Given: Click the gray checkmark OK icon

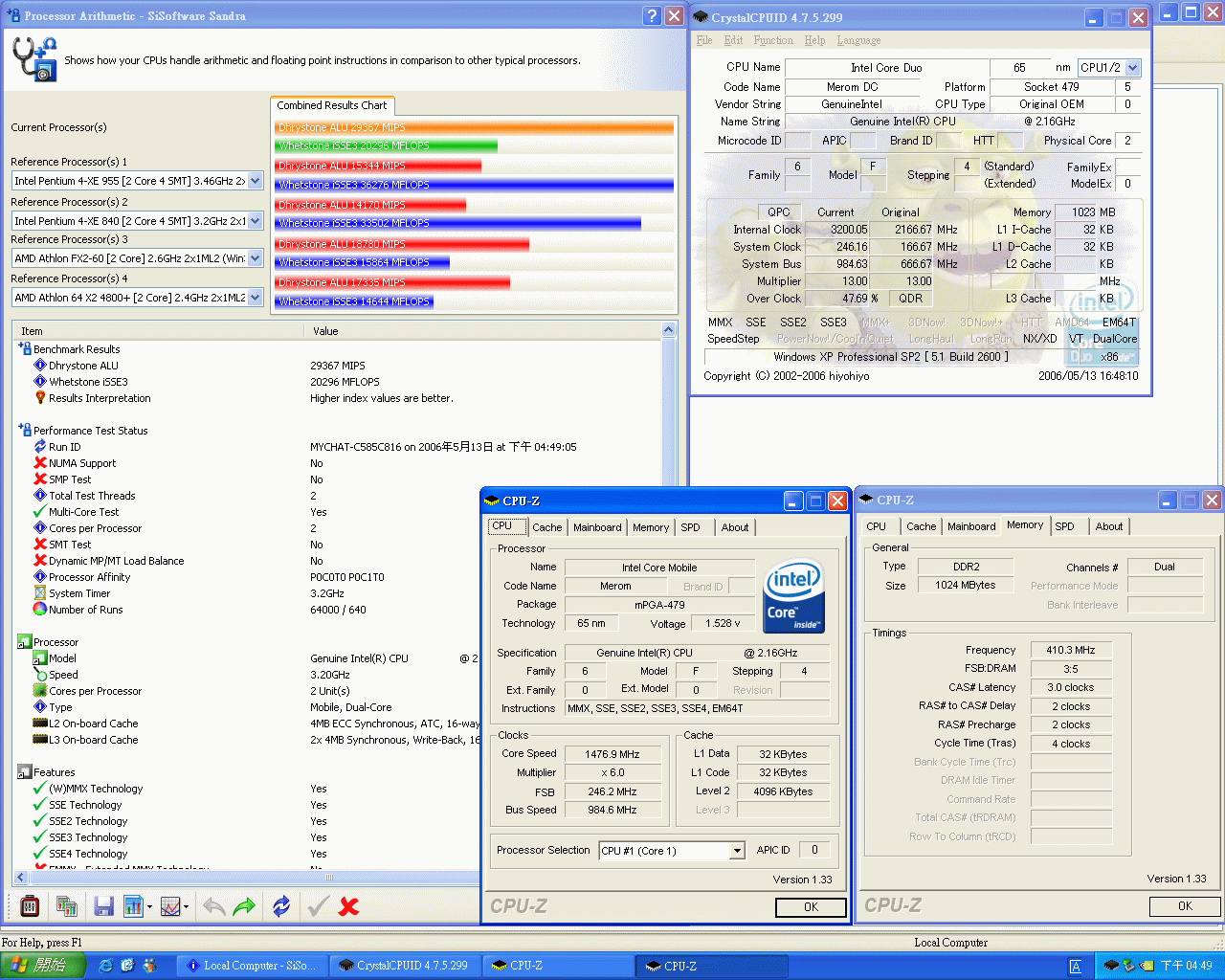Looking at the screenshot, I should [319, 905].
